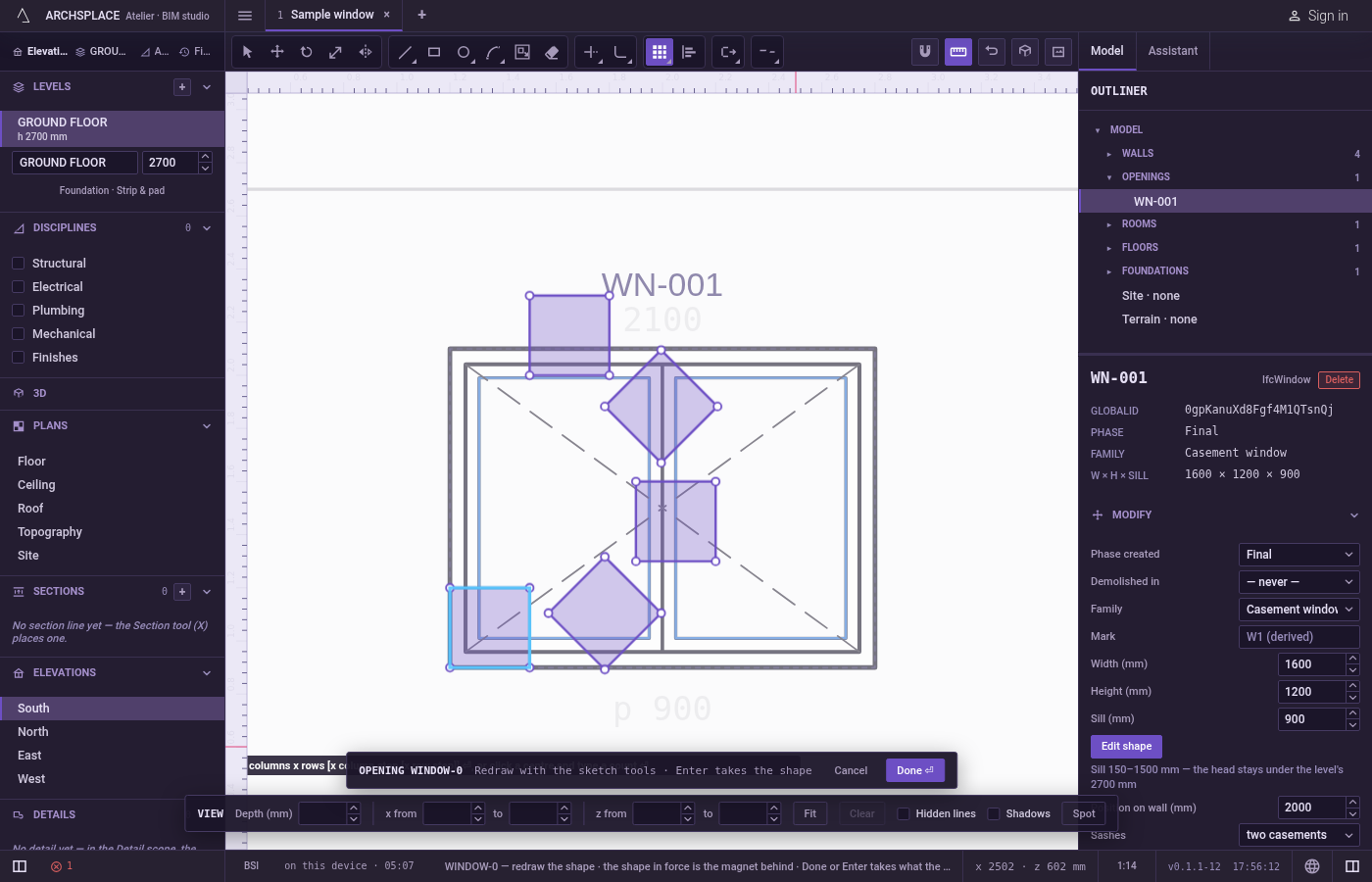The height and width of the screenshot is (882, 1372).
Task: Switch to the Assistant tab
Action: 1173,51
